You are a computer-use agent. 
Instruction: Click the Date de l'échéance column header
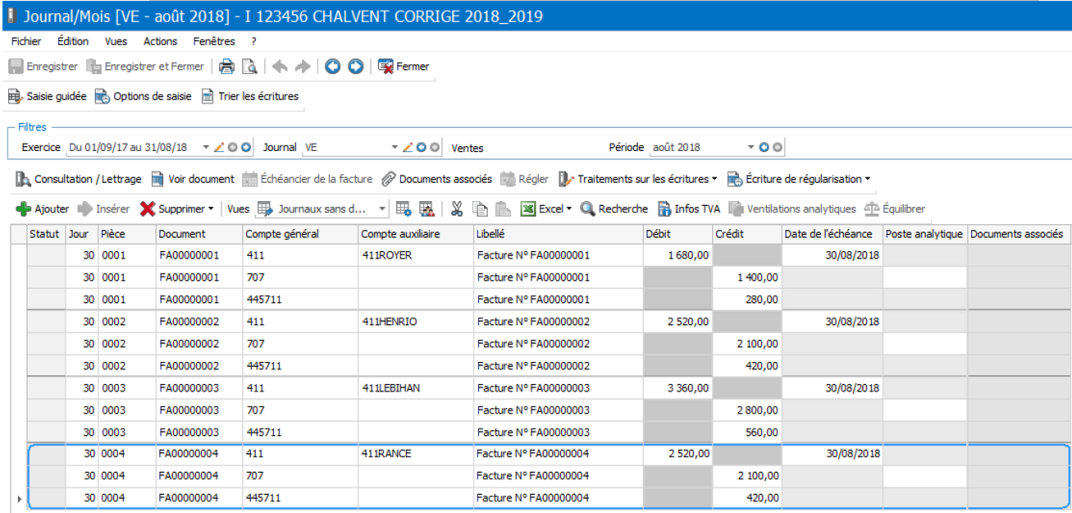tap(832, 234)
